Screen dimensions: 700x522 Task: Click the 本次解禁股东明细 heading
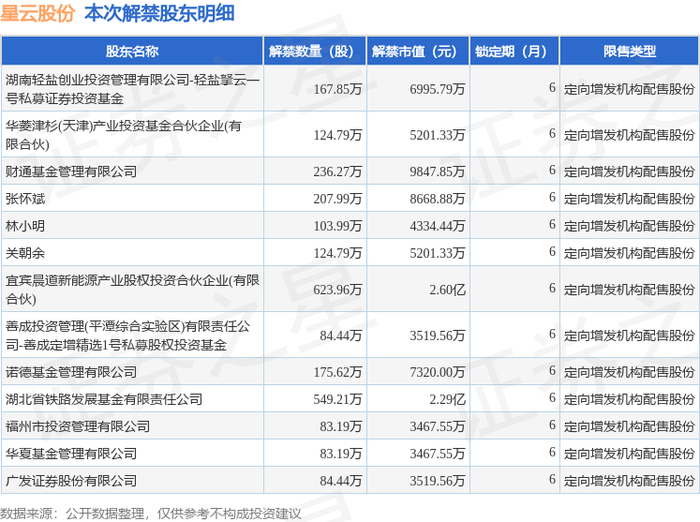click(x=159, y=13)
